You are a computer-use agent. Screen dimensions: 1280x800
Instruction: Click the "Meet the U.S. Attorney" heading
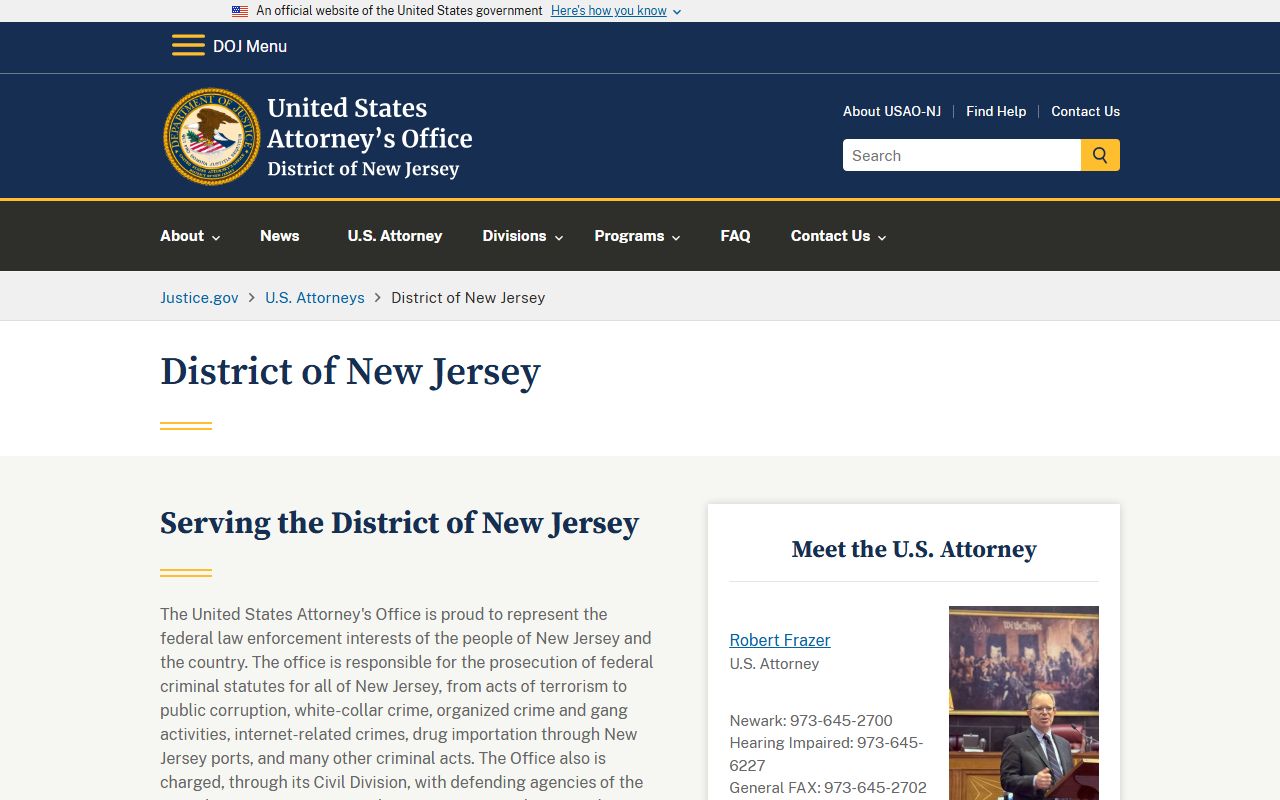pos(914,549)
